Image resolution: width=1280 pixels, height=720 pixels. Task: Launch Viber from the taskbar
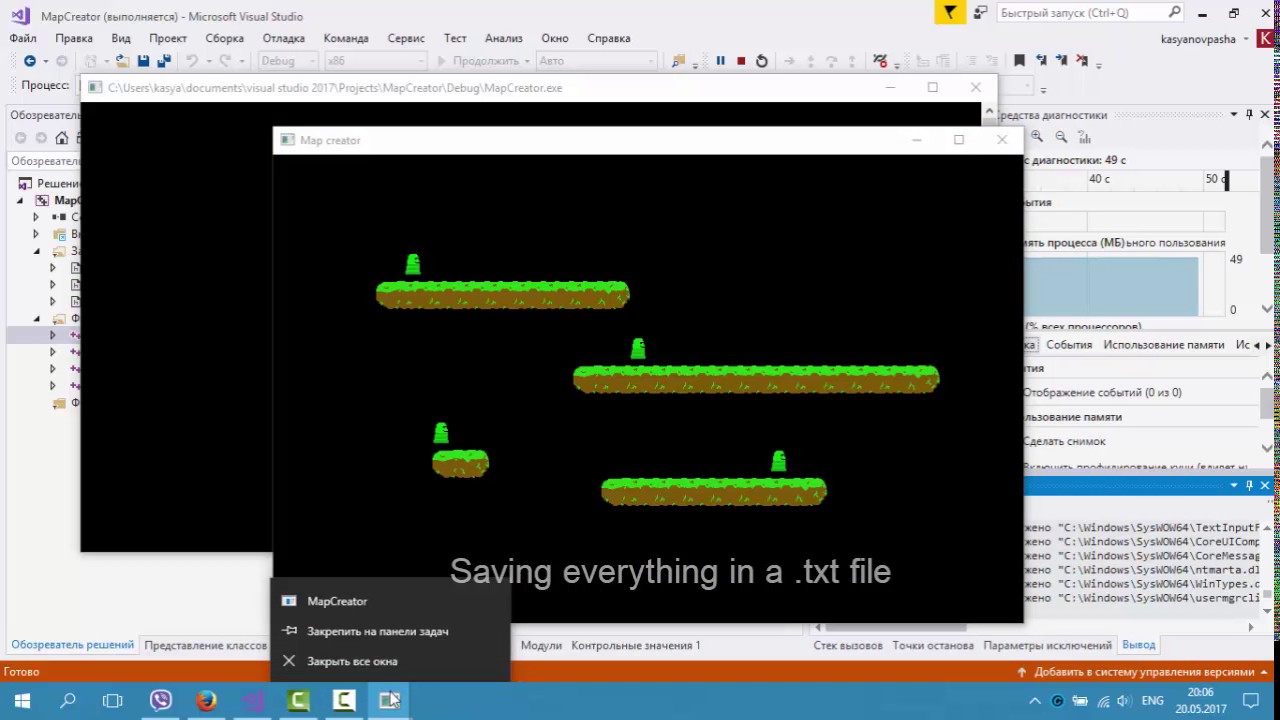click(160, 700)
